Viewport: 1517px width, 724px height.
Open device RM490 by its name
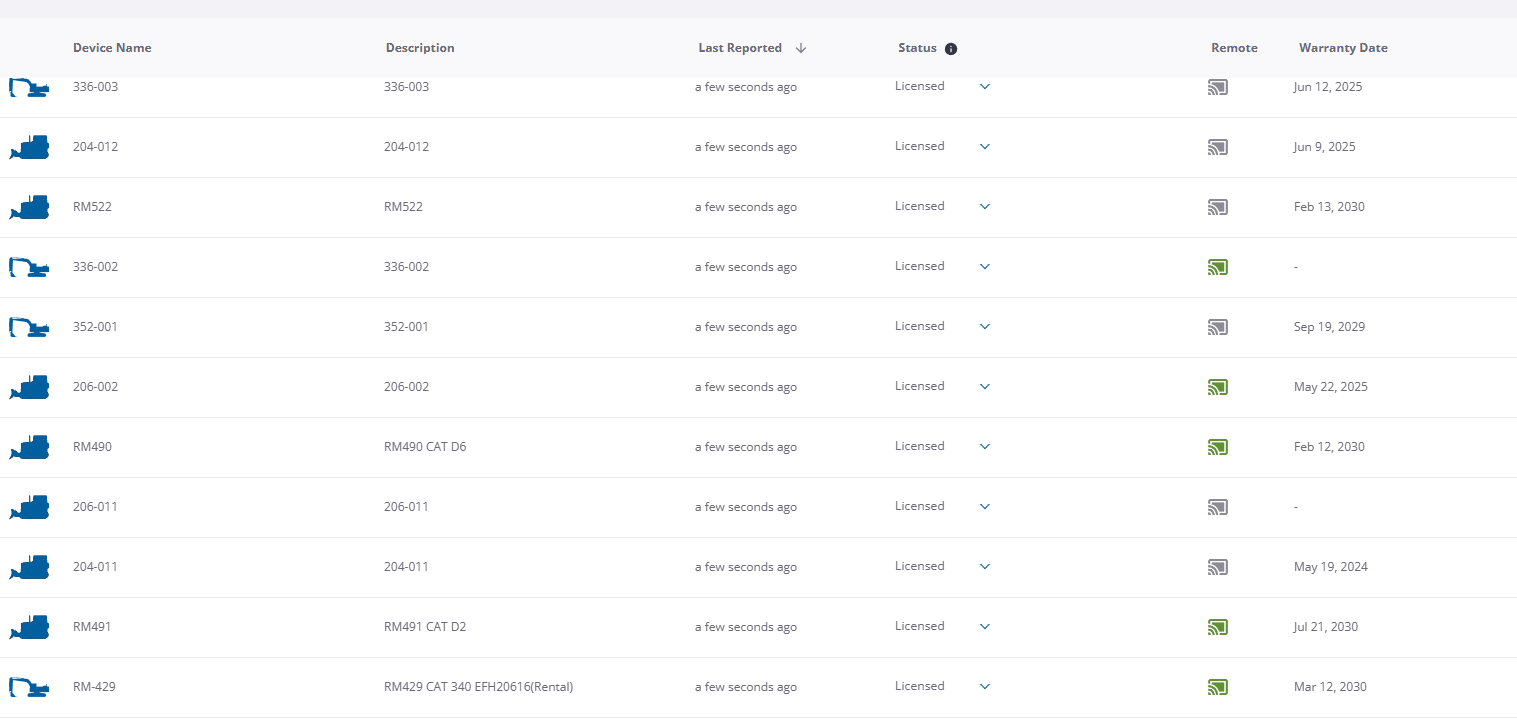93,447
